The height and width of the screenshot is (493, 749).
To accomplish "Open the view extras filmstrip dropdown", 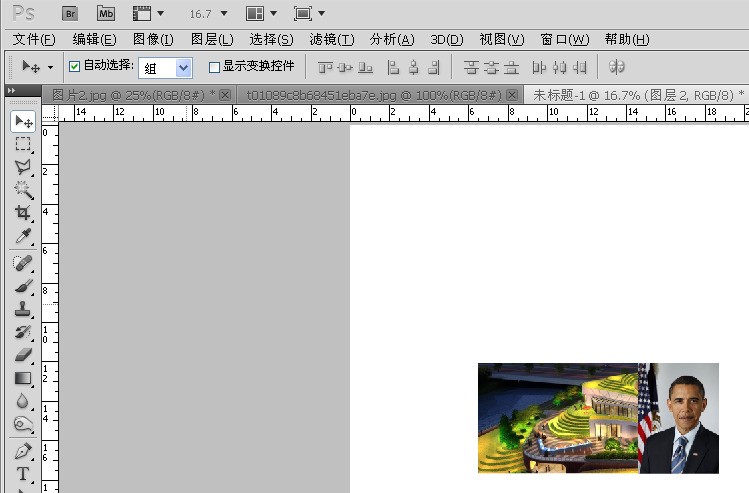I will pos(160,13).
